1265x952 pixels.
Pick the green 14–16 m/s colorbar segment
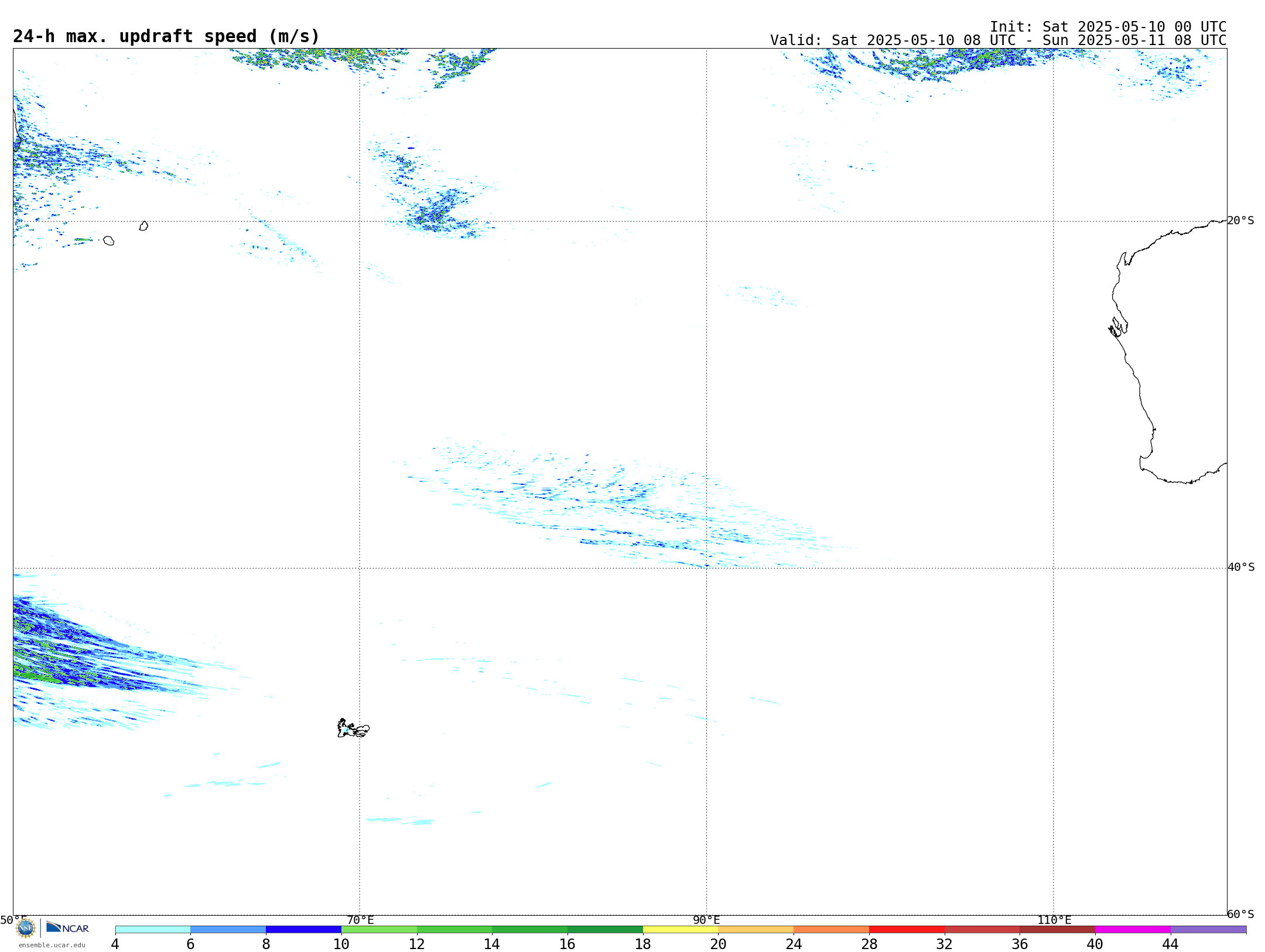click(530, 930)
